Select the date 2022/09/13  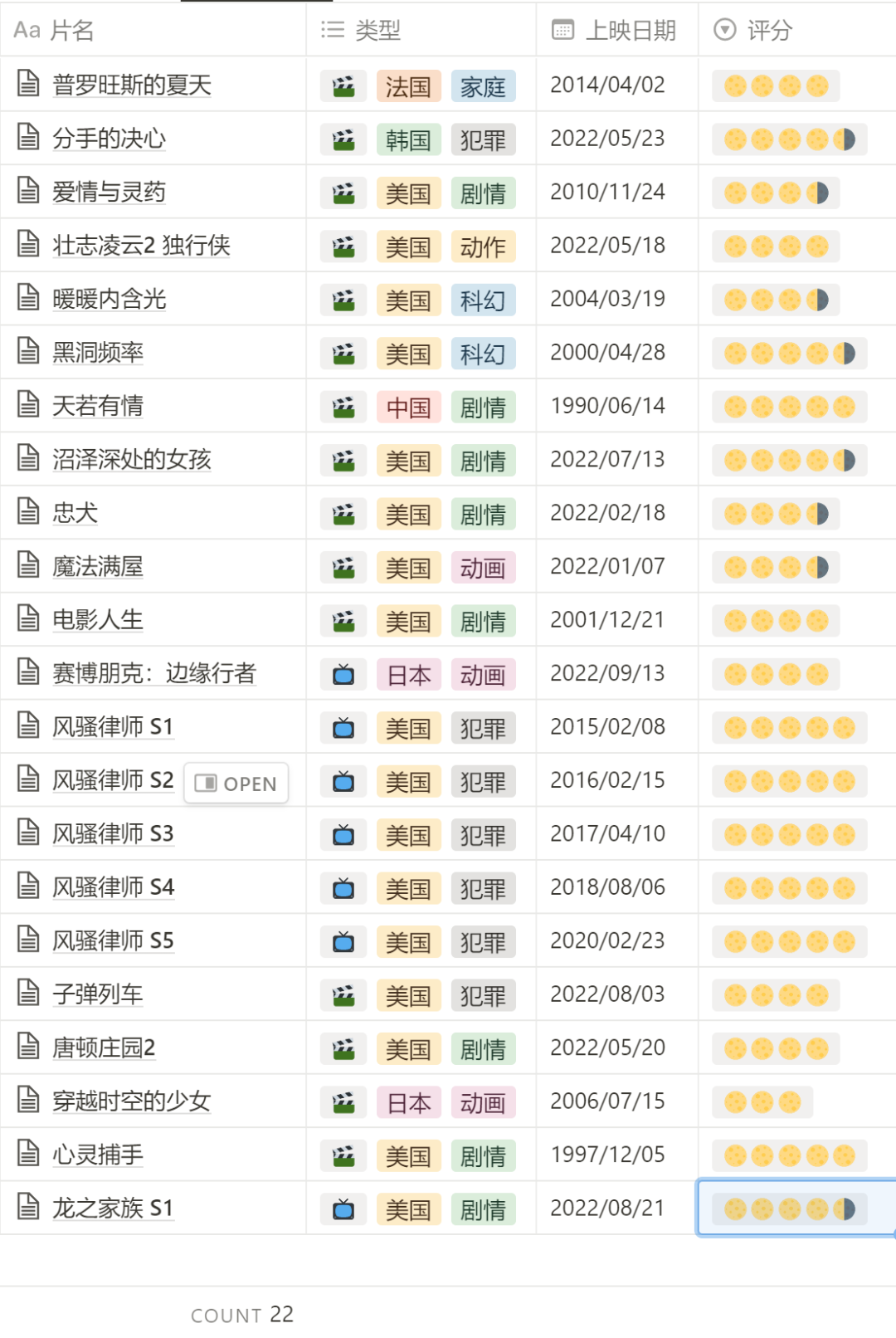point(608,673)
